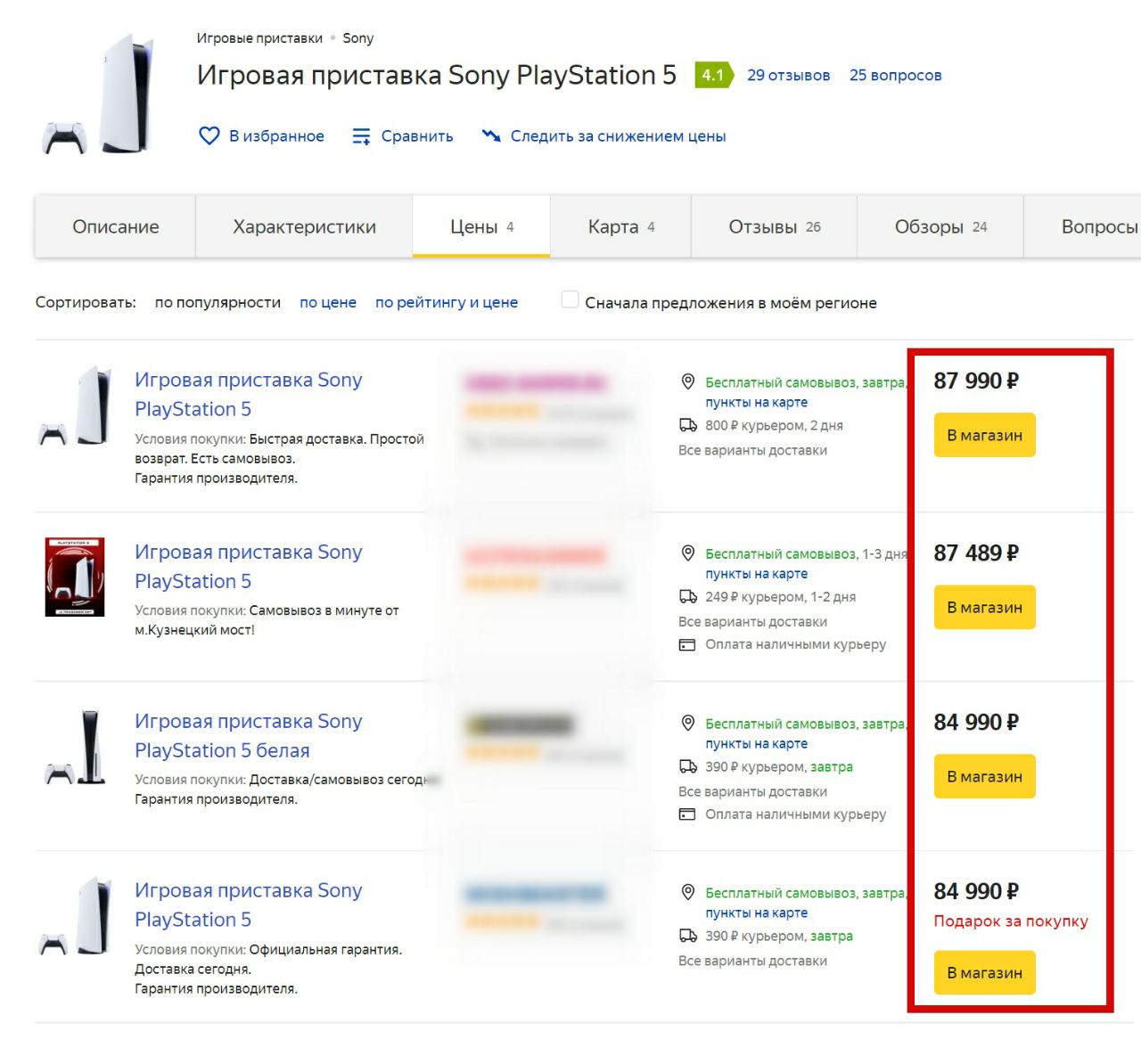Click пункты на карте in 87 990 ₽ offer
Viewport: 1141px width, 1064px height.
(x=757, y=402)
